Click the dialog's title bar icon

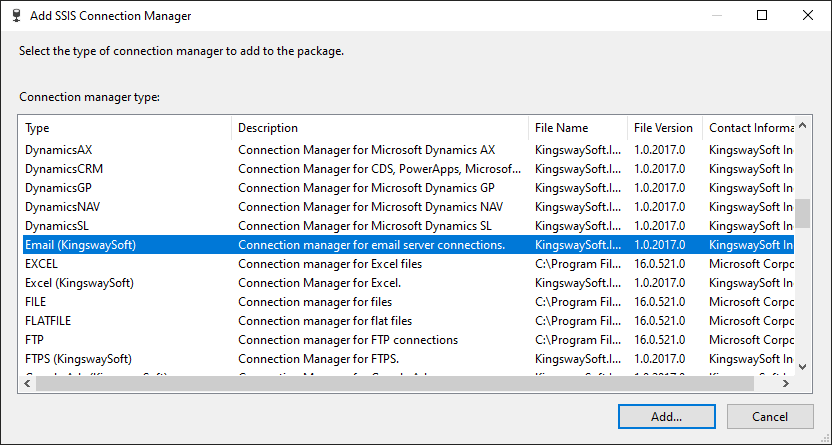pyautogui.click(x=17, y=15)
